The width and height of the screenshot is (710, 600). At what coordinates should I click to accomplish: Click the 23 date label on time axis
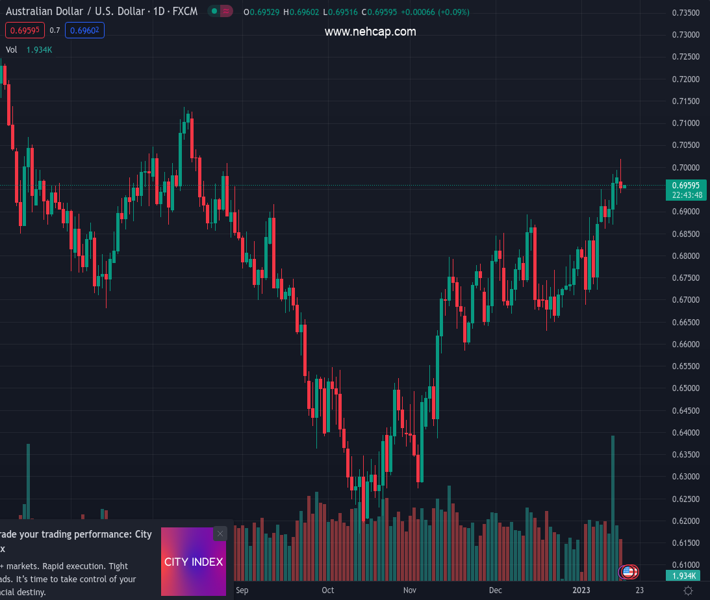(x=639, y=590)
